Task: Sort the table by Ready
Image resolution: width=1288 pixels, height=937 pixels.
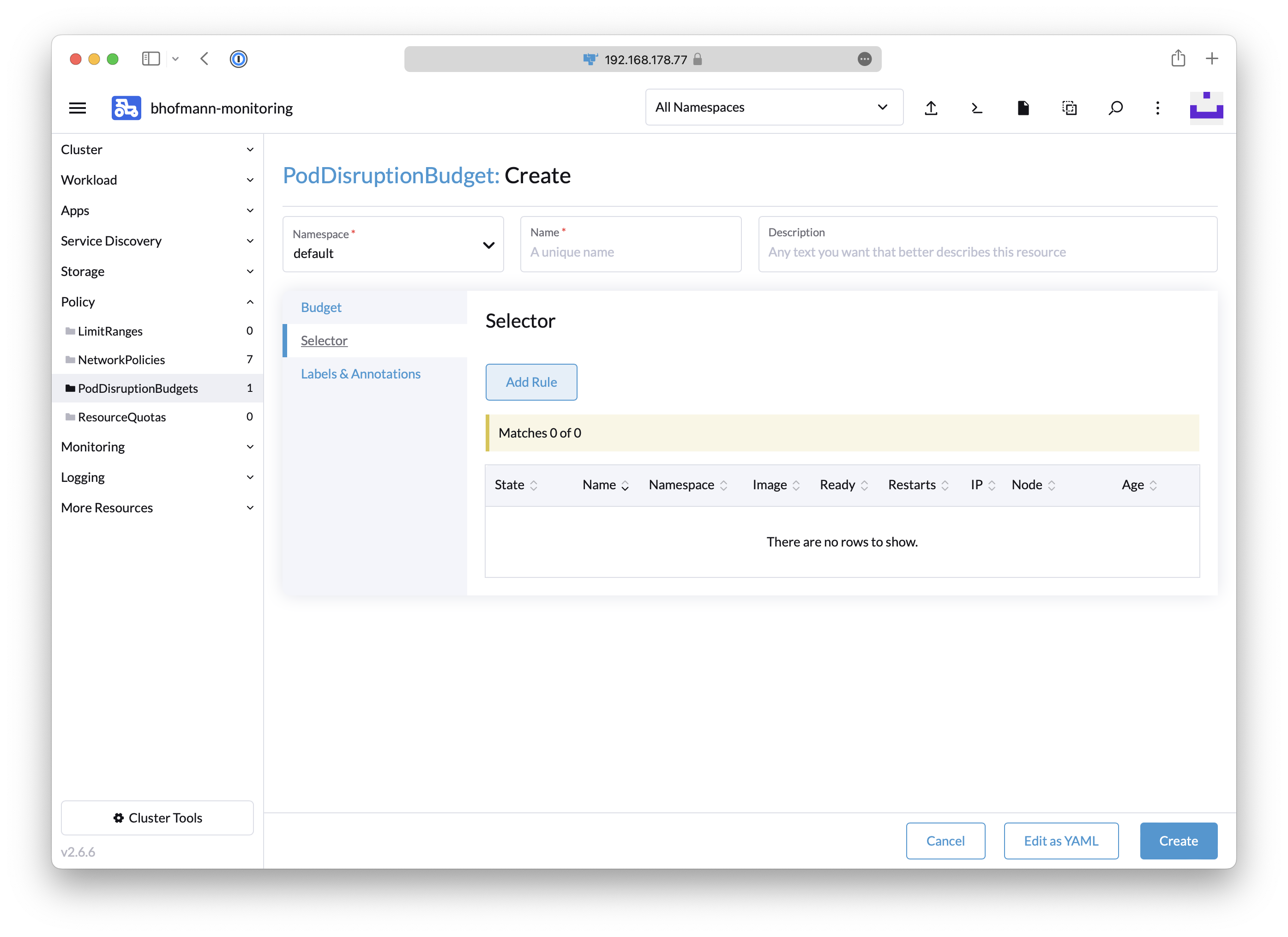Action: pos(844,485)
